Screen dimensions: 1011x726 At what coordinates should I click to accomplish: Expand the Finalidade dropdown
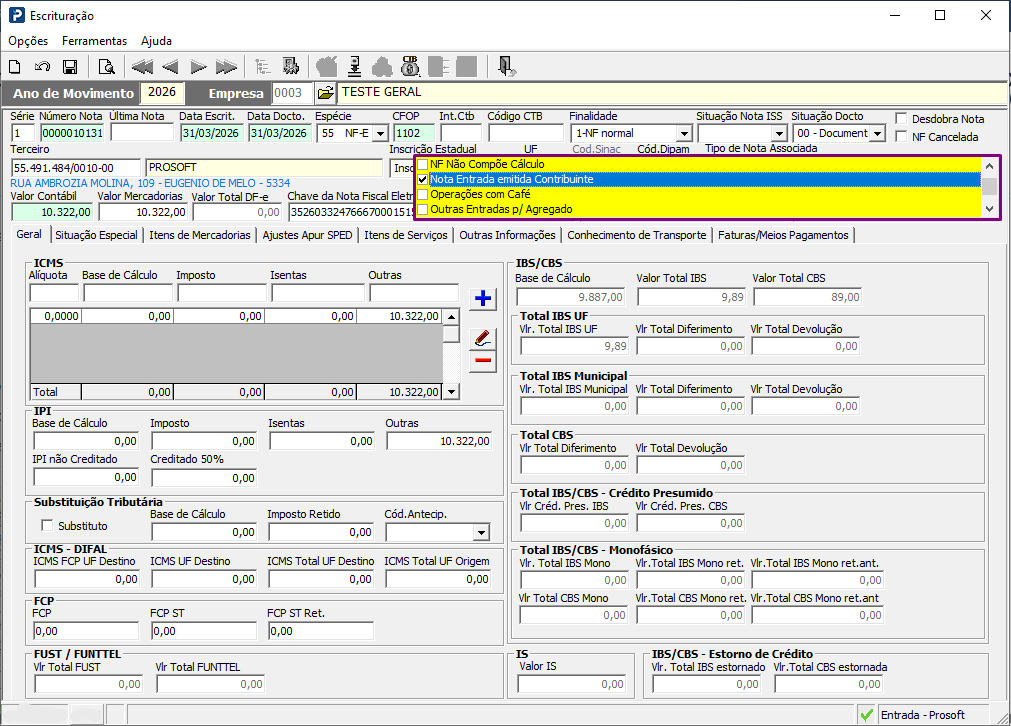point(684,133)
